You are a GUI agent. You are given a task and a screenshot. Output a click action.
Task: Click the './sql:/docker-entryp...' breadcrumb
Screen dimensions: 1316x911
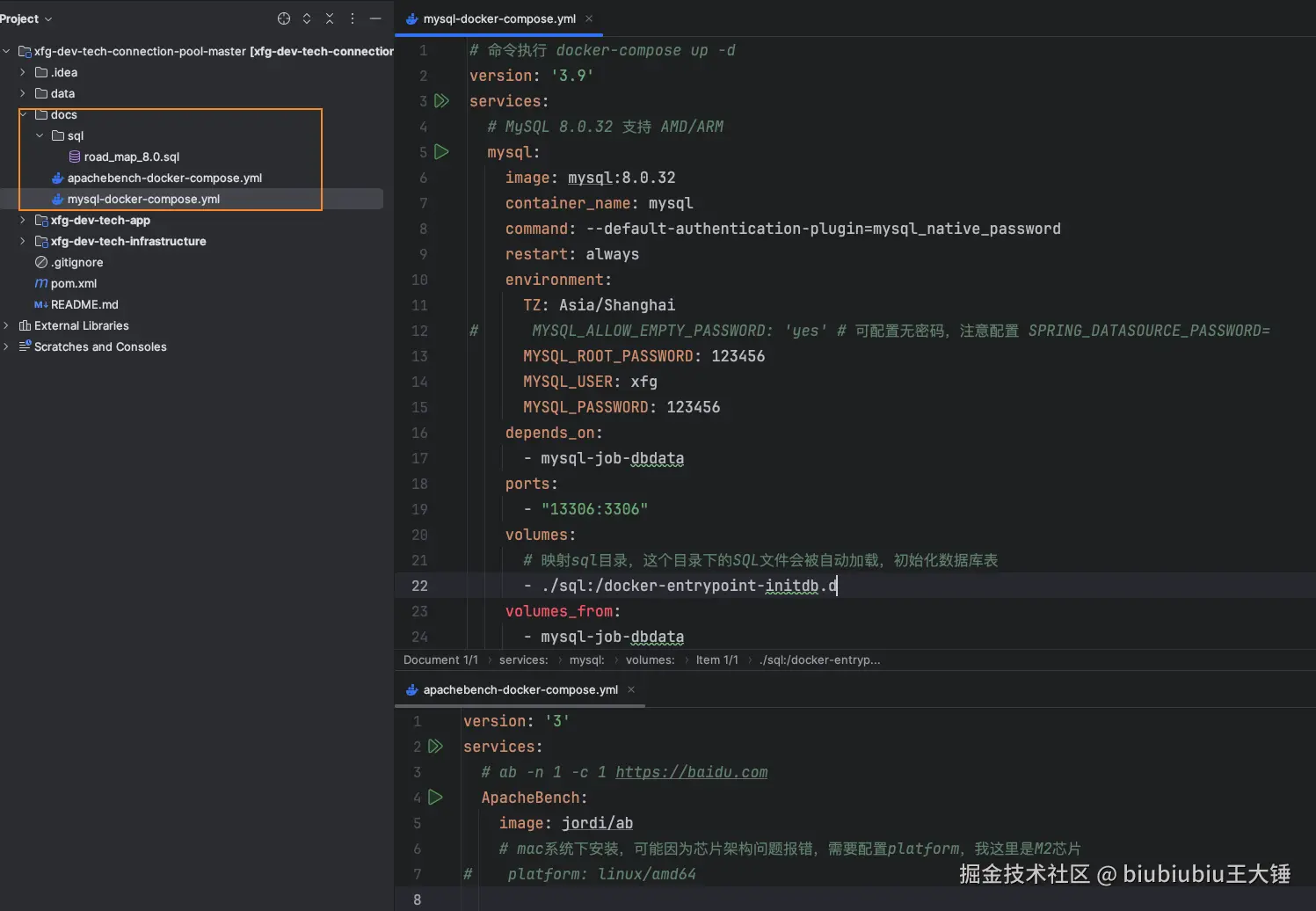(x=820, y=660)
